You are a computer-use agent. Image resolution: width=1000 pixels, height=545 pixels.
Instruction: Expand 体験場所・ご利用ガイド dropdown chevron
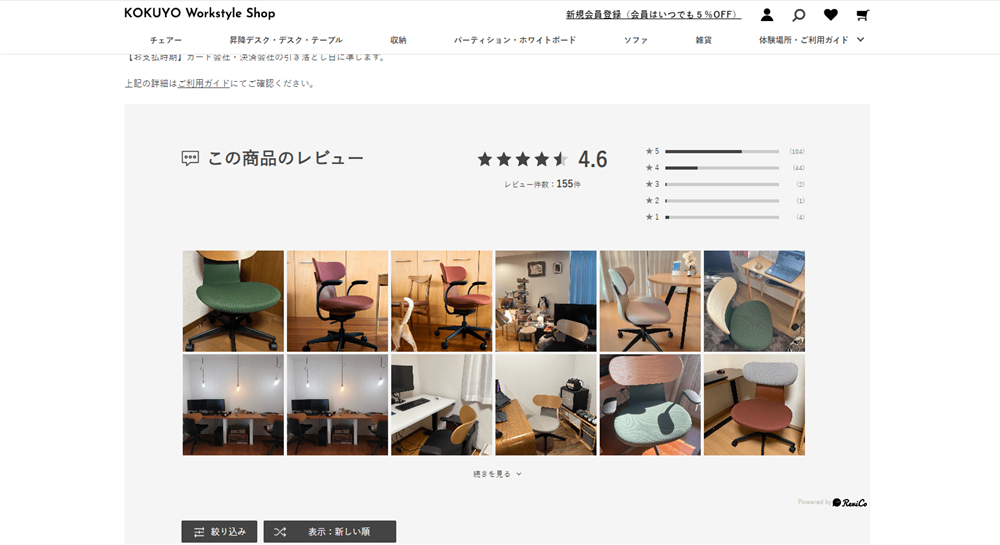860,40
